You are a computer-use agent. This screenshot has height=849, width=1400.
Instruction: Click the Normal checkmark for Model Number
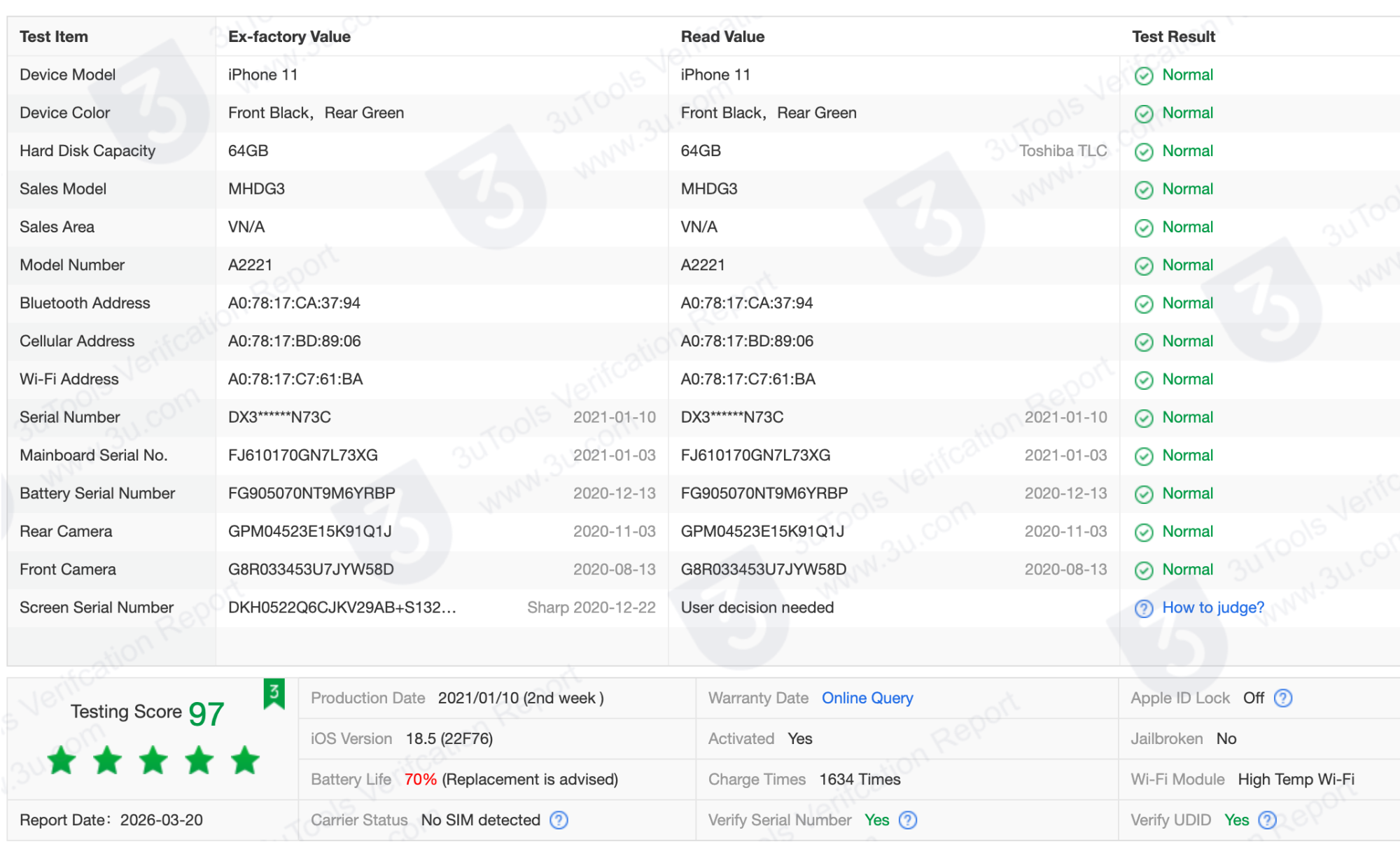pyautogui.click(x=1144, y=265)
